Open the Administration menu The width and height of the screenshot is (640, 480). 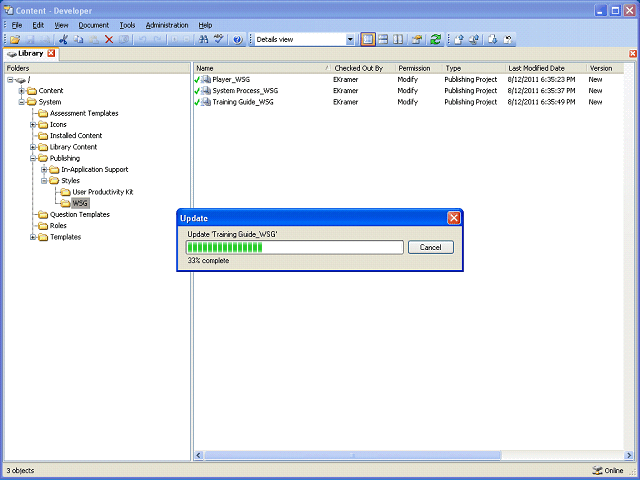[167, 25]
